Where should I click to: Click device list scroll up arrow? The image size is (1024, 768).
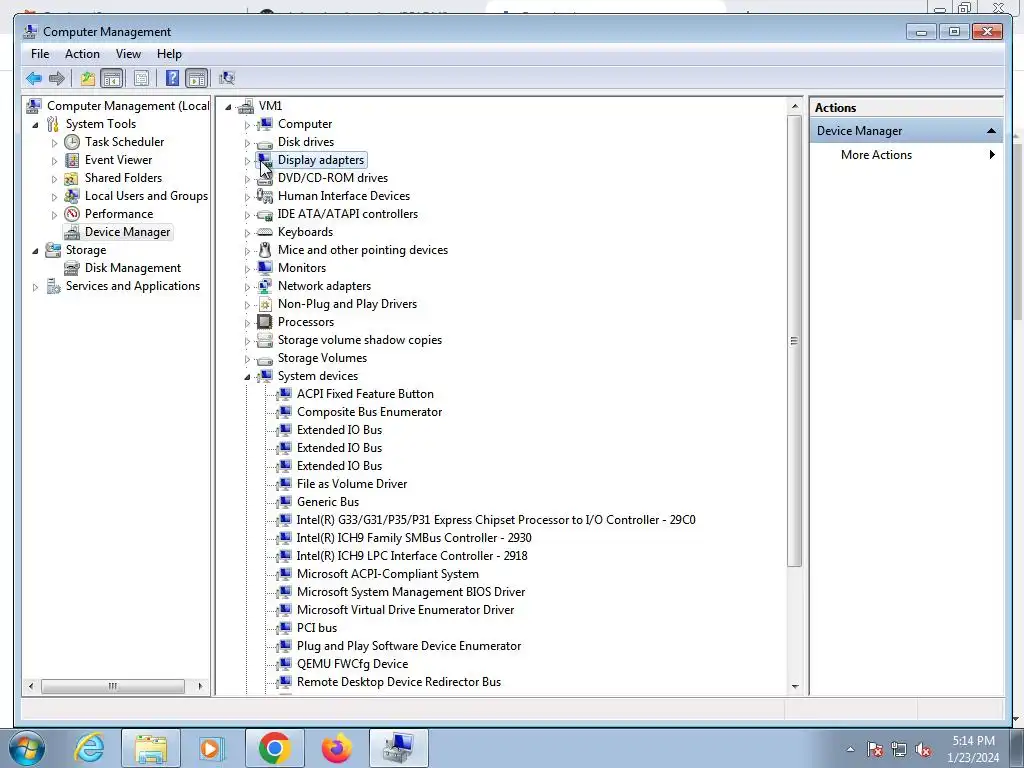795,106
